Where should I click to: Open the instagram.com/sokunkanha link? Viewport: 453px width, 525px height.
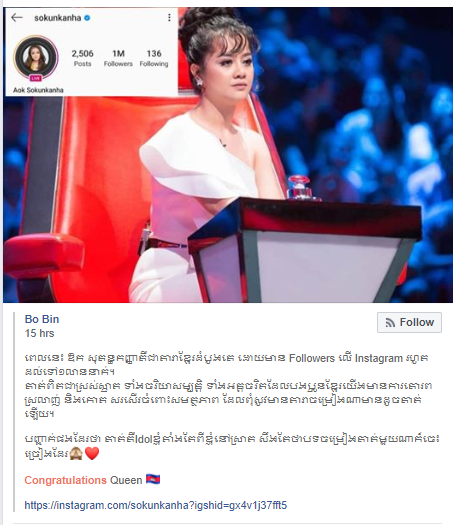156,505
